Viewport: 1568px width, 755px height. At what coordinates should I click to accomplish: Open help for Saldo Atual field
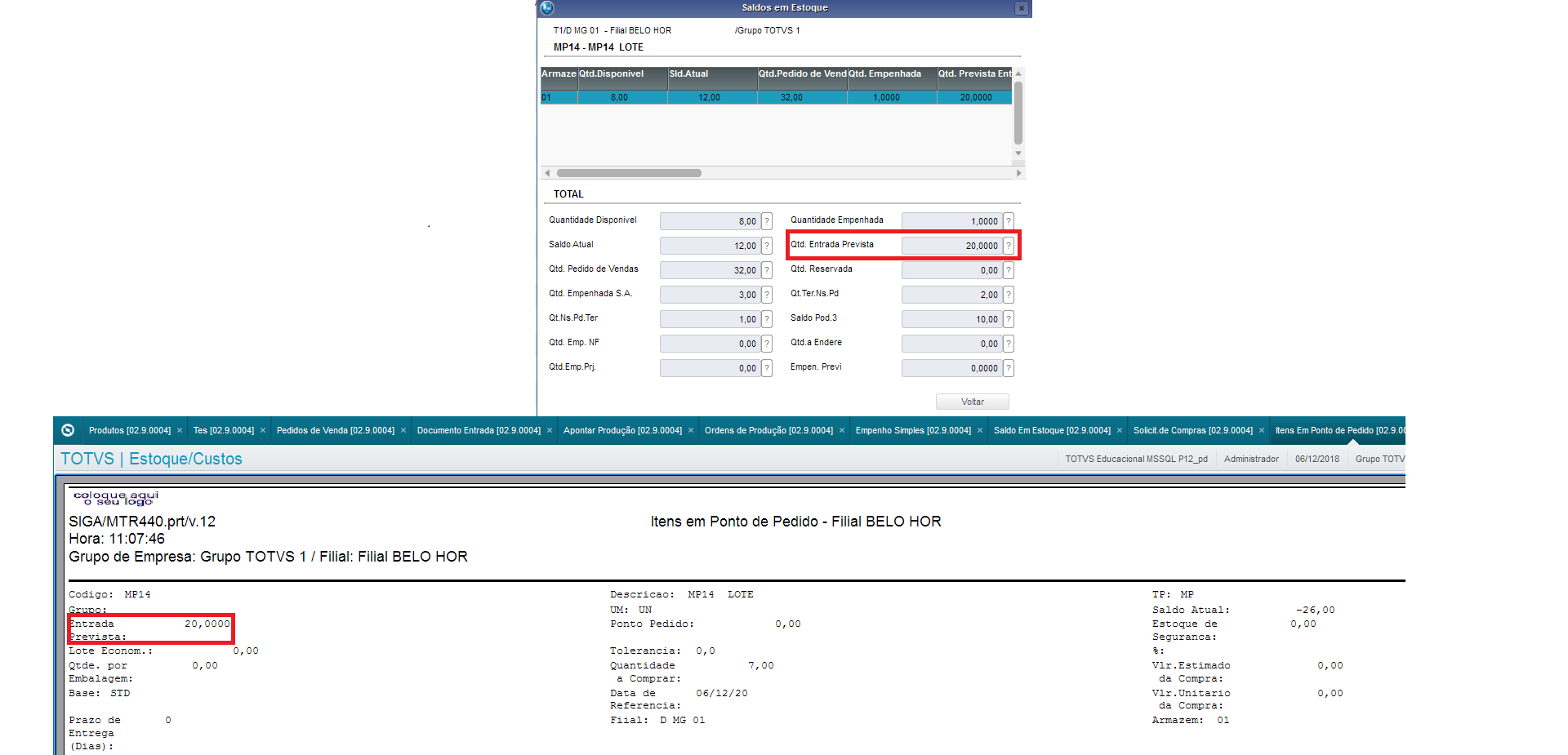(x=767, y=246)
